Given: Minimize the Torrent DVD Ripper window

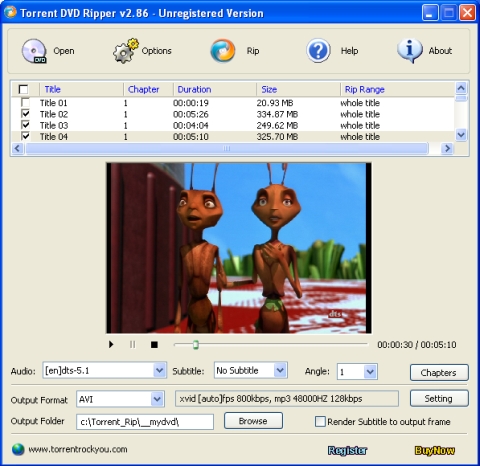Looking at the screenshot, I should 430,13.
